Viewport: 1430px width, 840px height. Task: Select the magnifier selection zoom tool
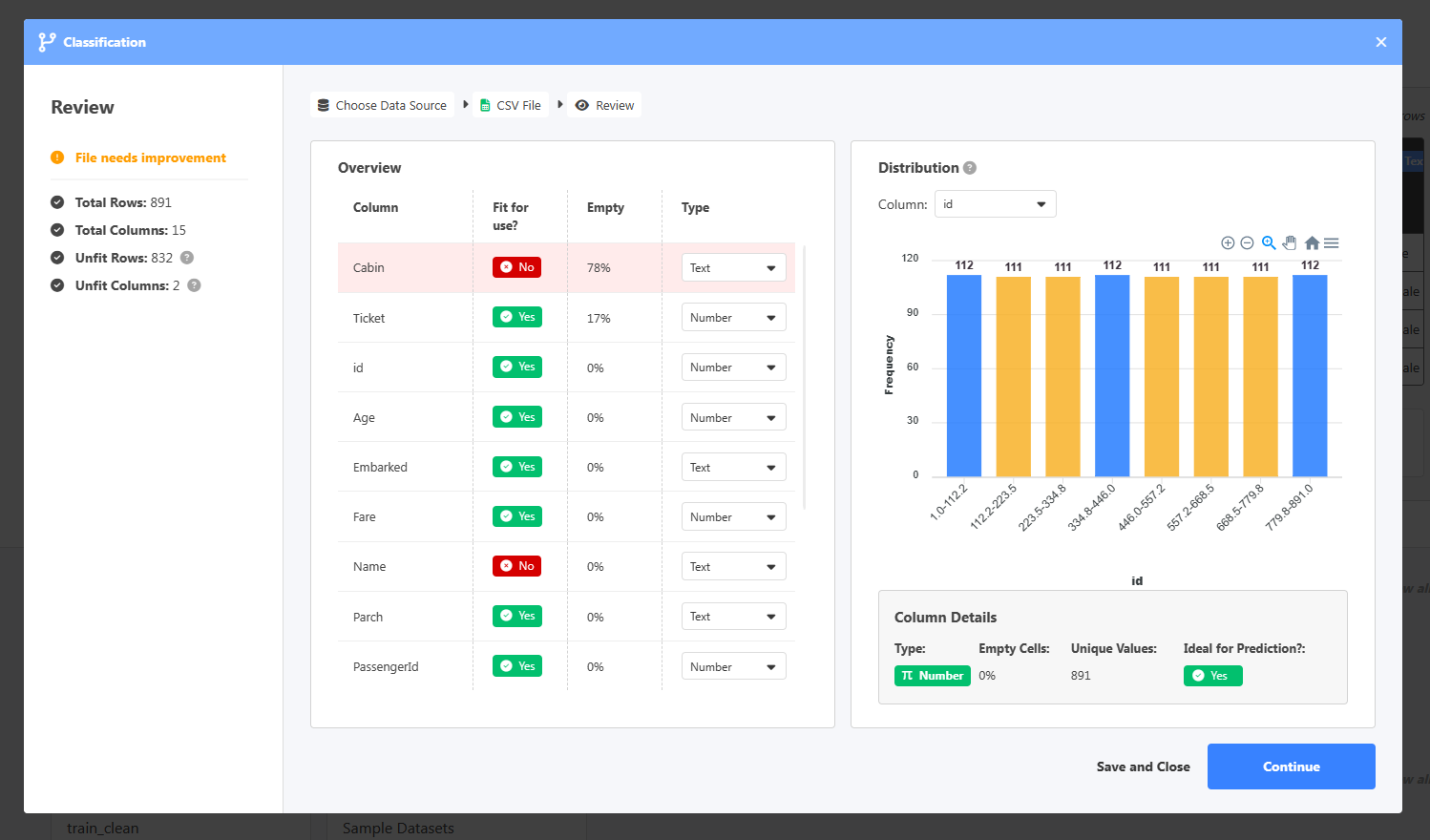click(1269, 243)
